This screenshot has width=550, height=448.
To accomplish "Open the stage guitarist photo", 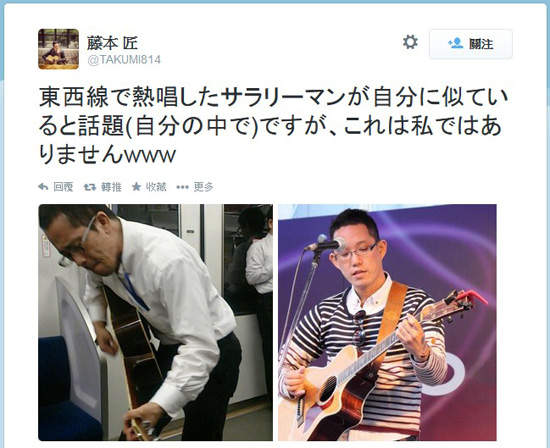I will [387, 322].
